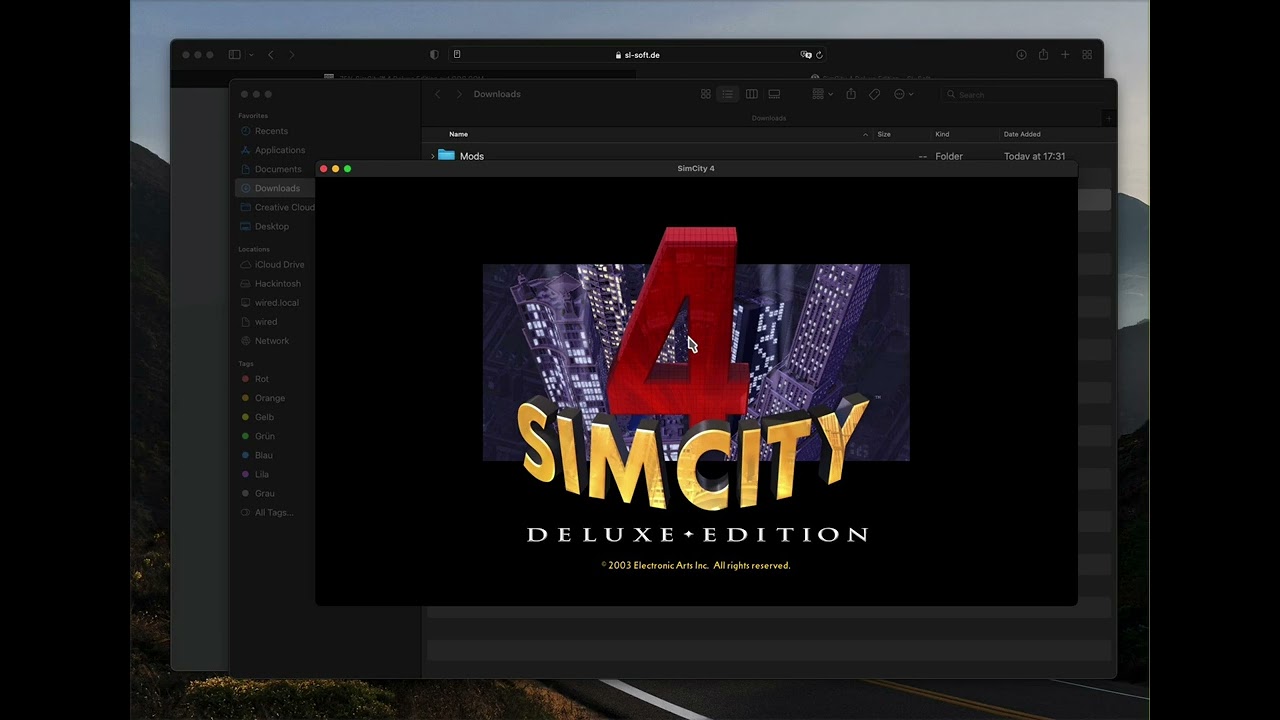Switch Finder to gallery view
1280x720 pixels.
(774, 94)
